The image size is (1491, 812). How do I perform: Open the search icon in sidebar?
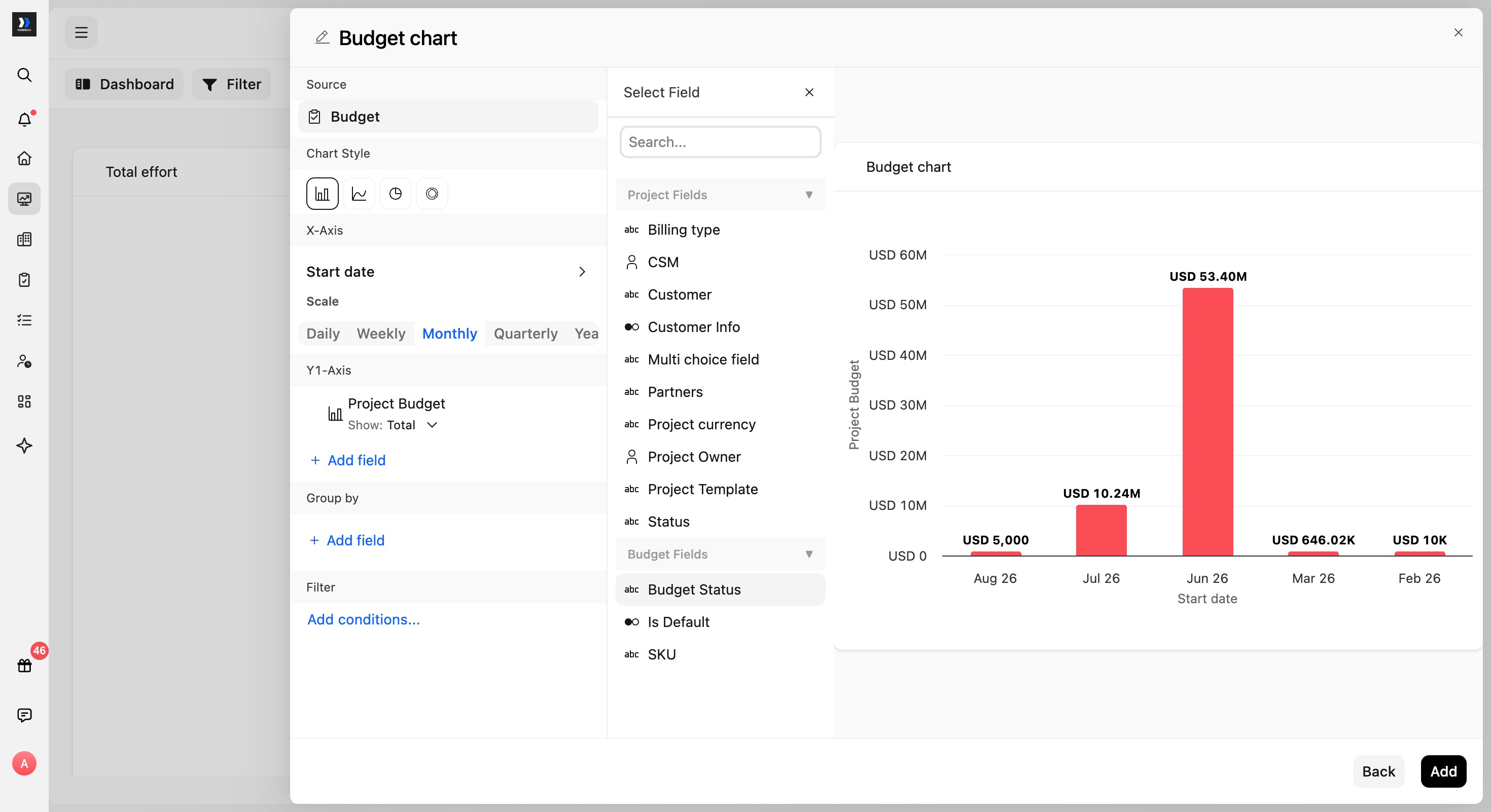click(x=24, y=75)
